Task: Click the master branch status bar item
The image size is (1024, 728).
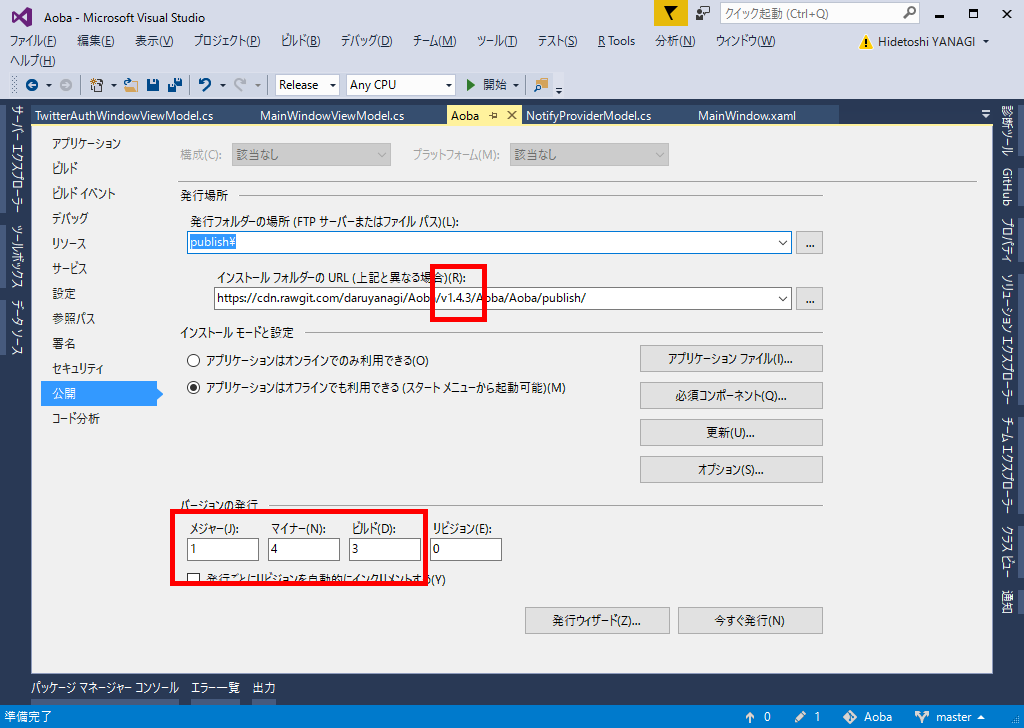Action: [950, 717]
